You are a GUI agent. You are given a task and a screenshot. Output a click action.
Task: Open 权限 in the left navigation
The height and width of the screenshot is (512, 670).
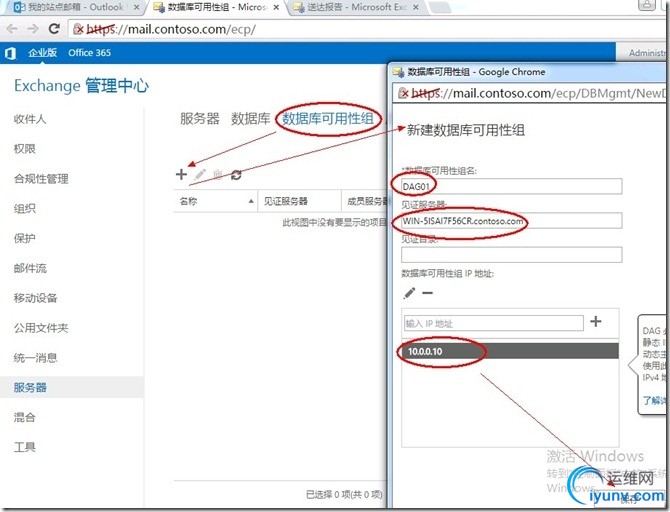[x=24, y=149]
